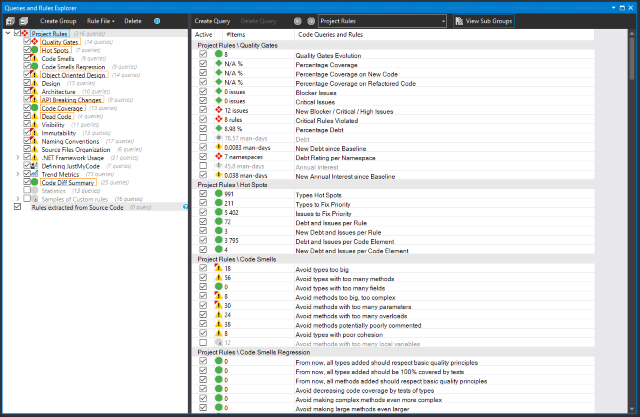The height and width of the screenshot is (417, 640).
Task: Click the second grey round icon before Project Rules combo
Action: [311, 21]
